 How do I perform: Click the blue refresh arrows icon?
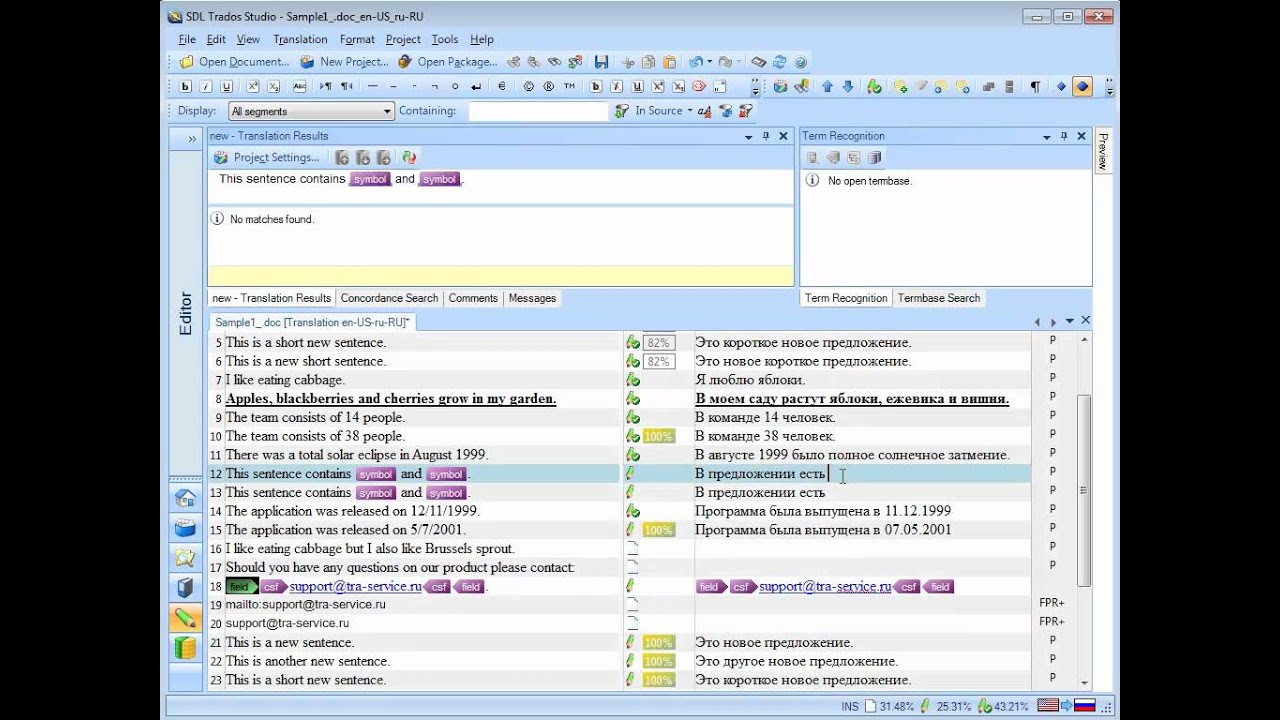[780, 62]
